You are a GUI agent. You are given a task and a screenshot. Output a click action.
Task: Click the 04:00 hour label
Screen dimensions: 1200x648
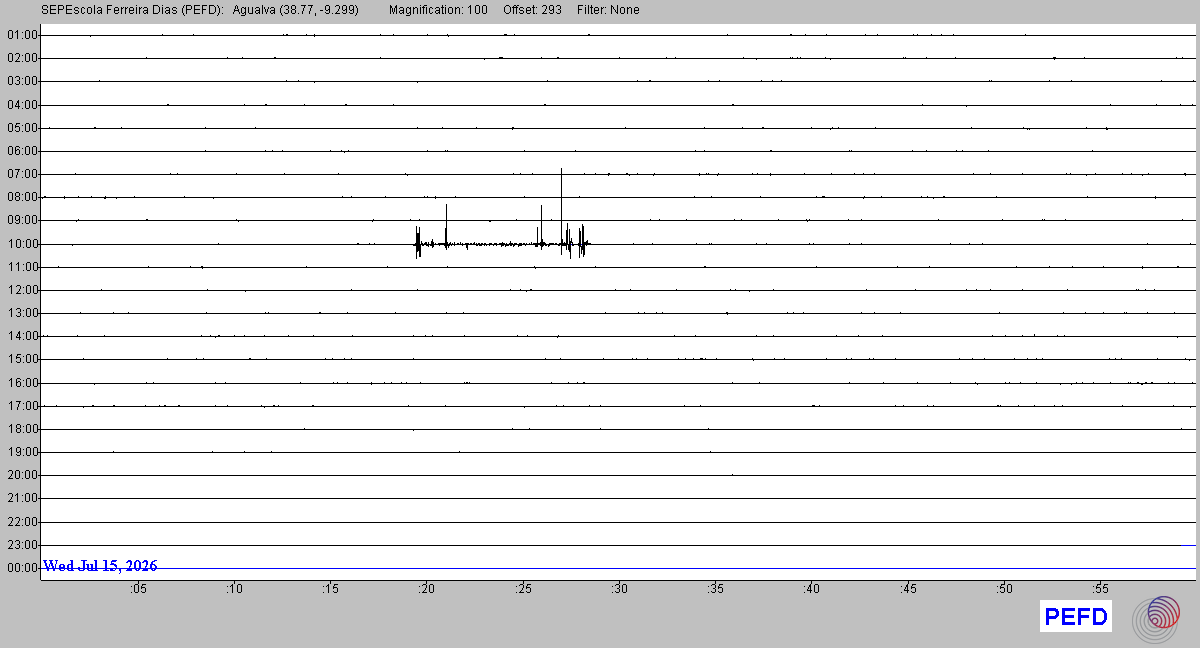tap(22, 104)
